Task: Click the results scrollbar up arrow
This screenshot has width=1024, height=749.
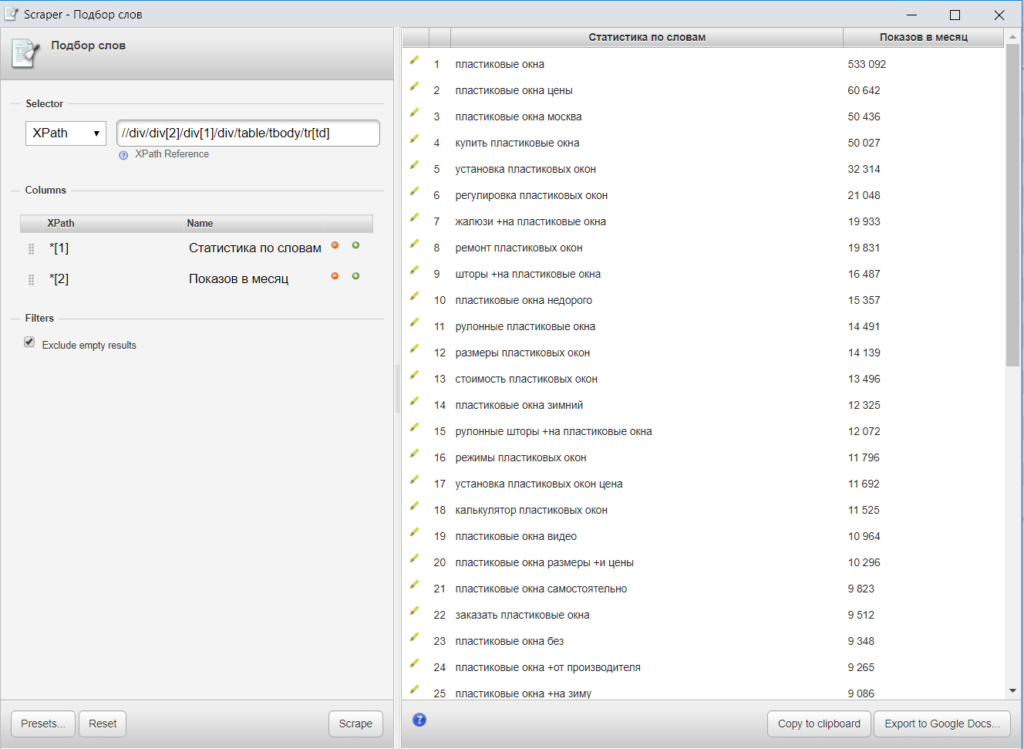Action: [1013, 37]
